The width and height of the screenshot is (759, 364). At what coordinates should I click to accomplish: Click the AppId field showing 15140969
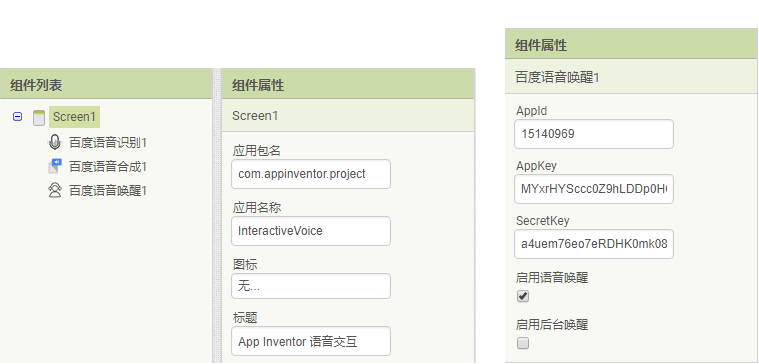tap(594, 134)
